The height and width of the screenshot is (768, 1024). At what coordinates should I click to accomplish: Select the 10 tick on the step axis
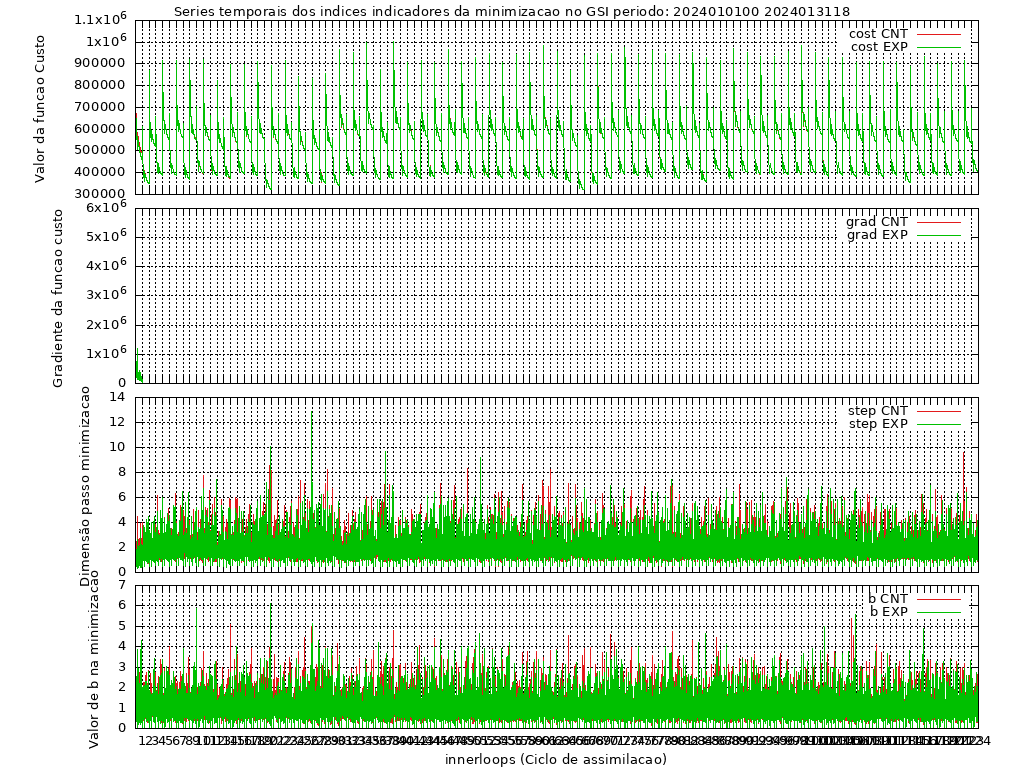tap(118, 447)
